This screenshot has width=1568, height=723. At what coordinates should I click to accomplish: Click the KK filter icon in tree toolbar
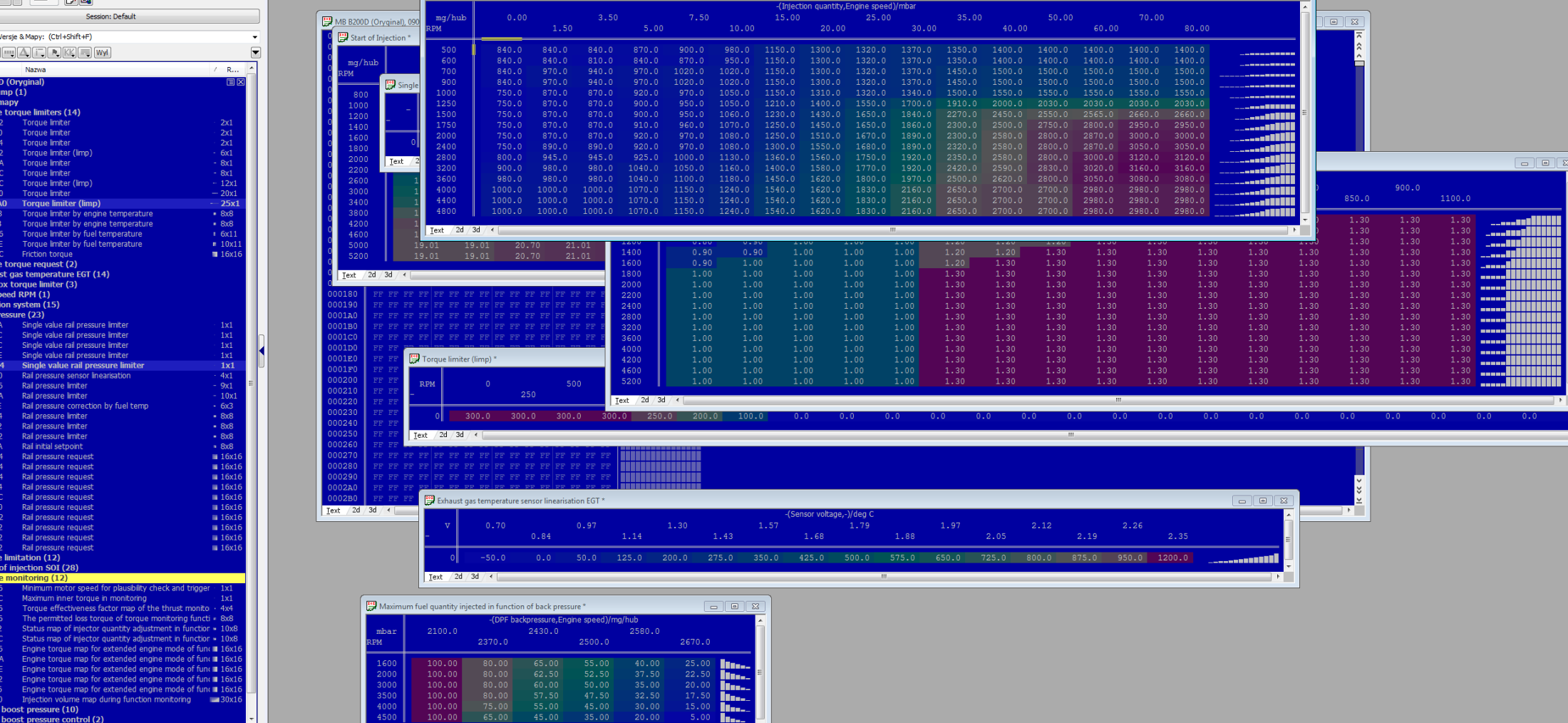coord(69,53)
